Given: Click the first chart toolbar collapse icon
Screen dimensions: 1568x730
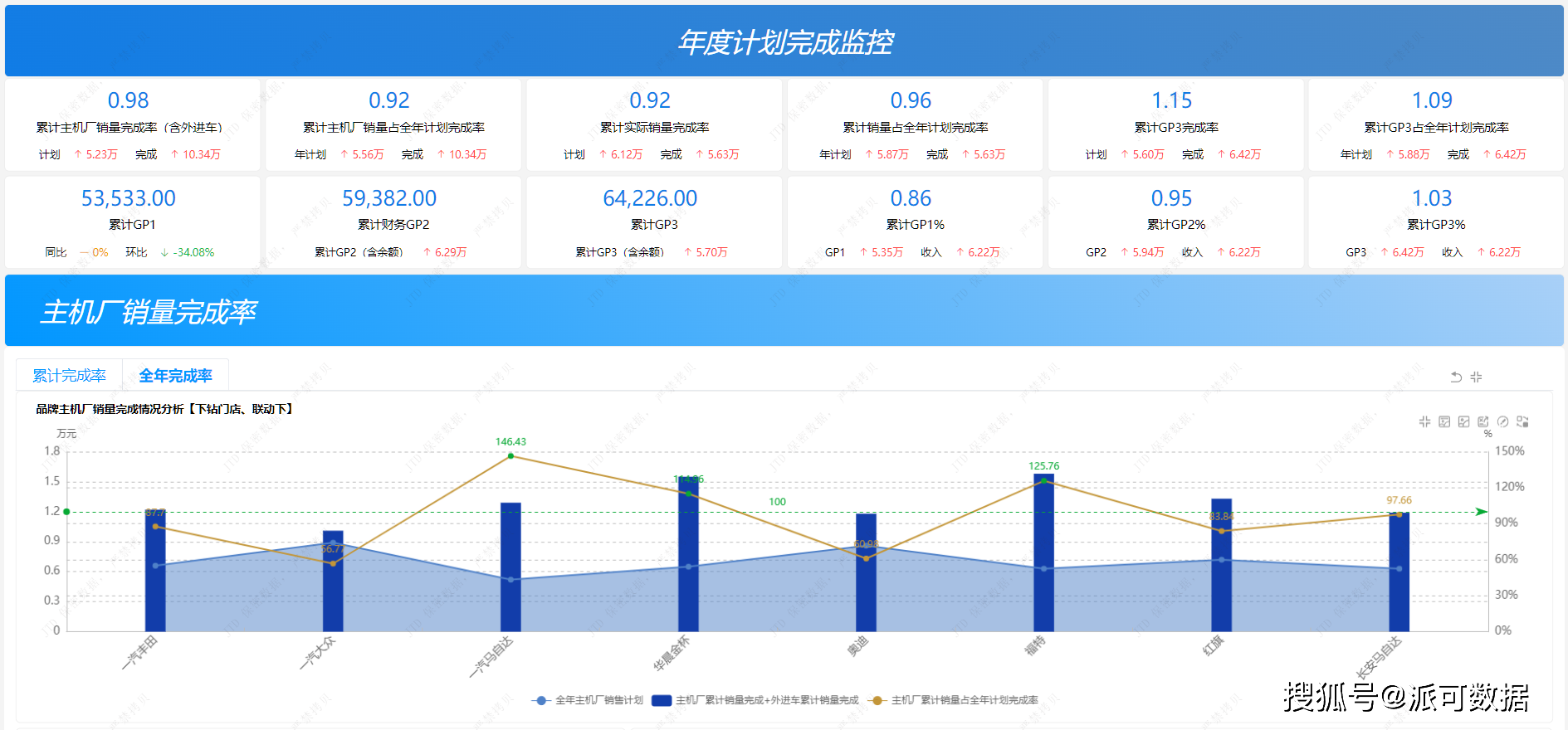Looking at the screenshot, I should pyautogui.click(x=1424, y=421).
